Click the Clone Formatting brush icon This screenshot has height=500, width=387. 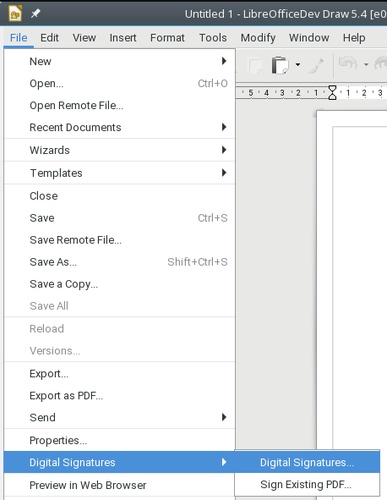(316, 66)
